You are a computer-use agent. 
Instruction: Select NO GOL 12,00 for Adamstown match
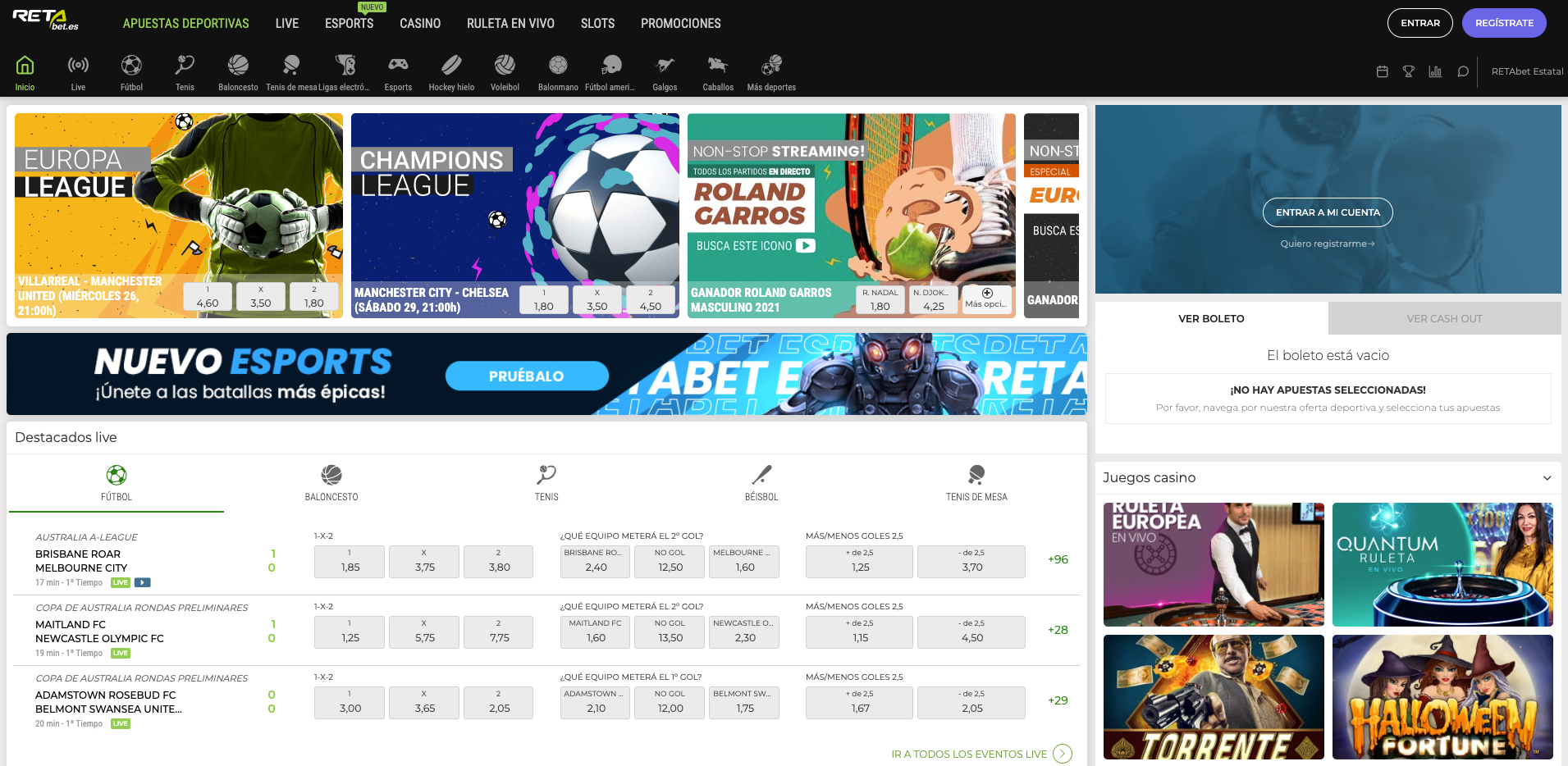point(670,702)
